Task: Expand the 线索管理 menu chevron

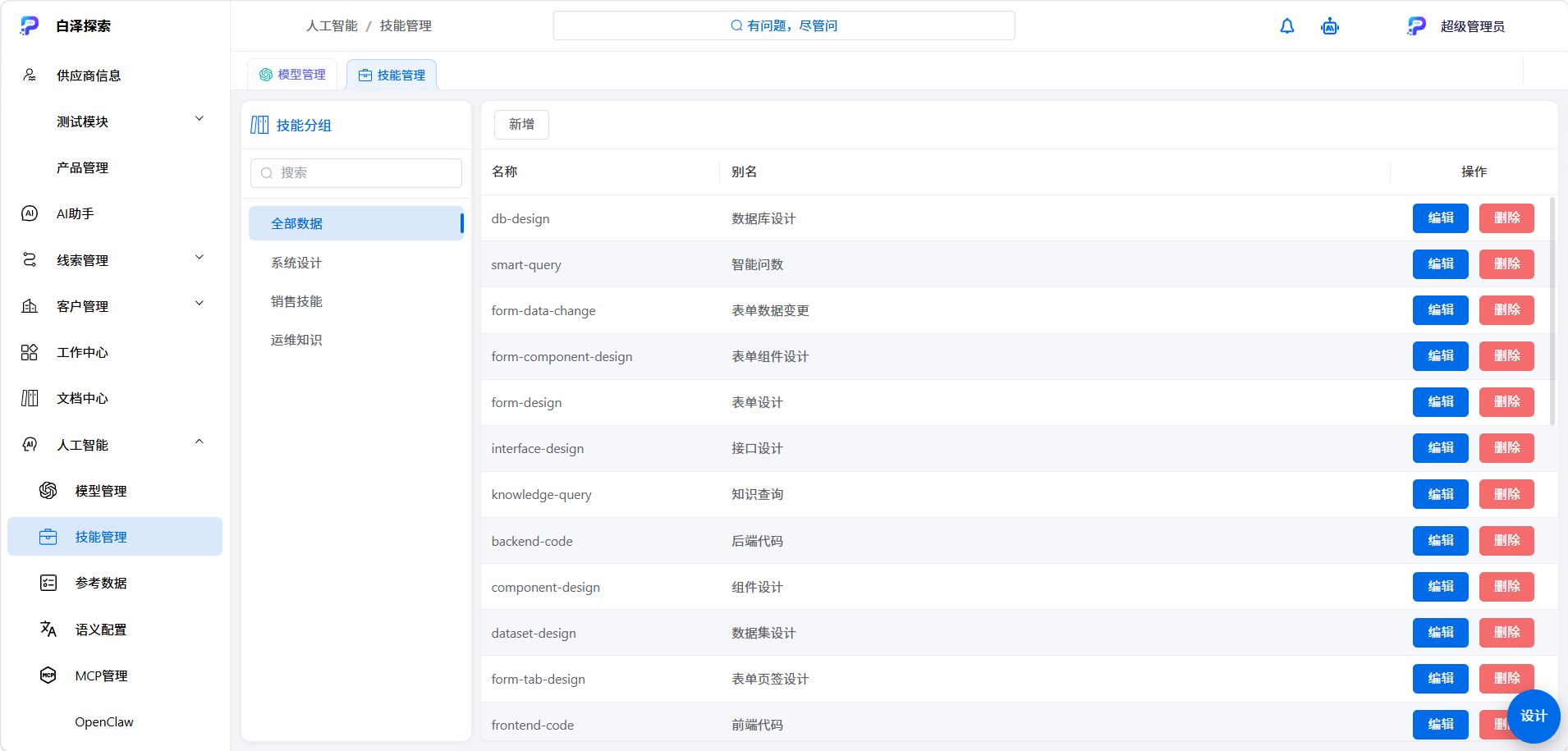Action: click(199, 258)
